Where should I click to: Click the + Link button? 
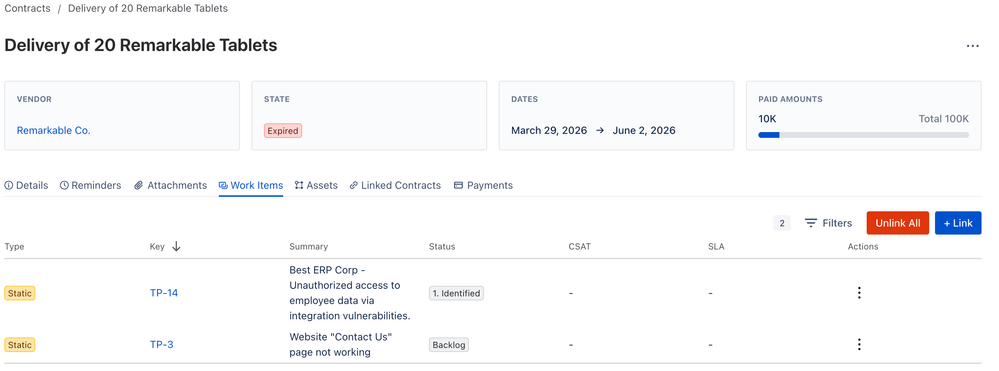(958, 223)
